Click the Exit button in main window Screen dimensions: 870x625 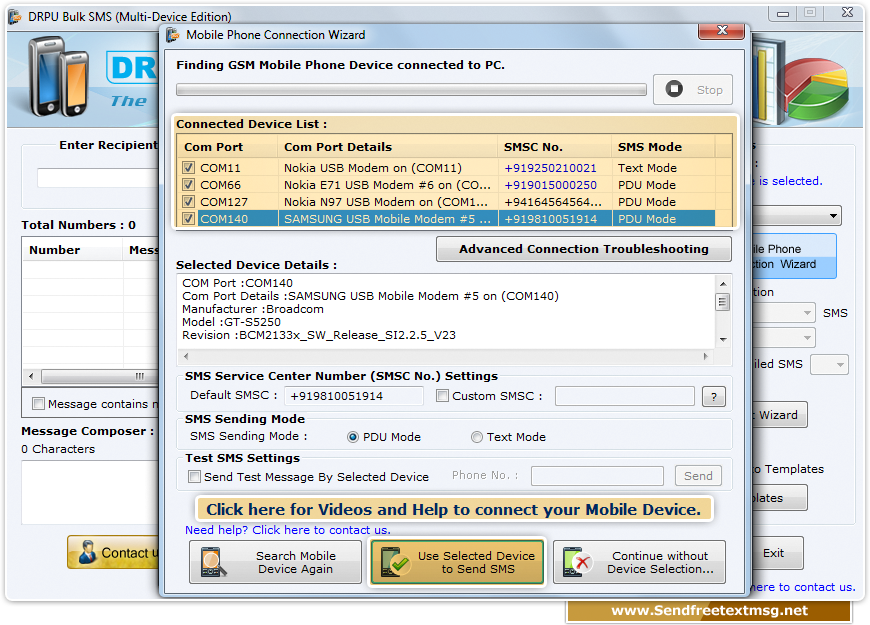(777, 553)
